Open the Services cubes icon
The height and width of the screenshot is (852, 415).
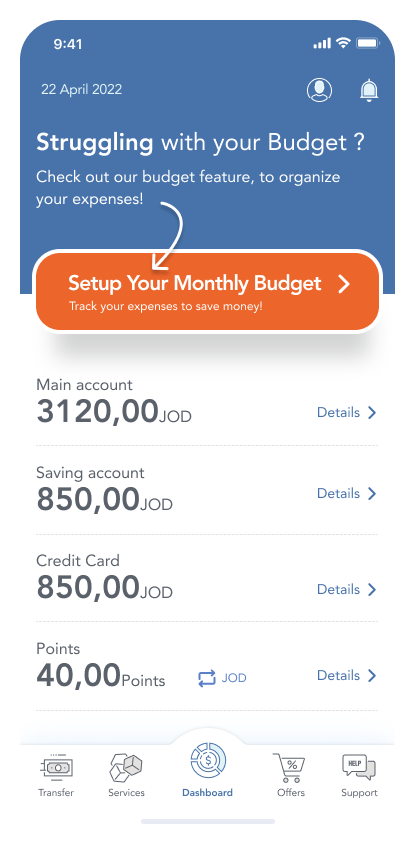pyautogui.click(x=126, y=767)
